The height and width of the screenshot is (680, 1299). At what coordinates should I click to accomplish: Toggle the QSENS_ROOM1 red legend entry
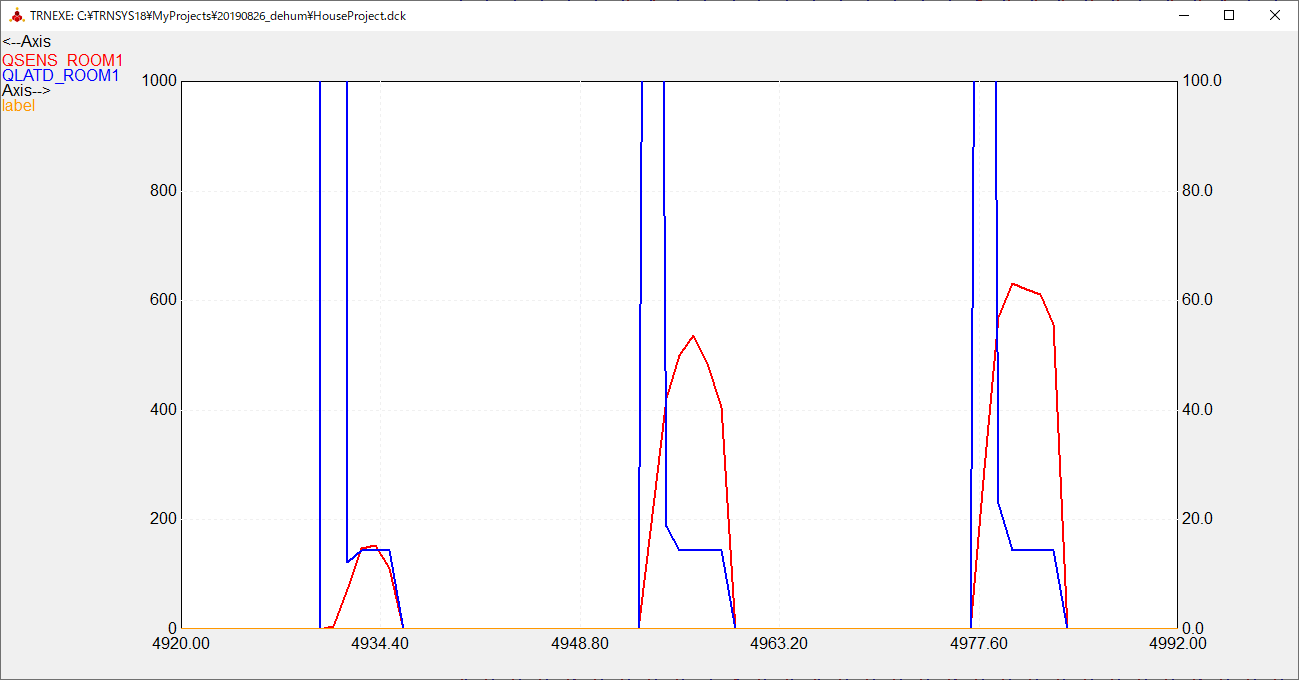tap(63, 61)
